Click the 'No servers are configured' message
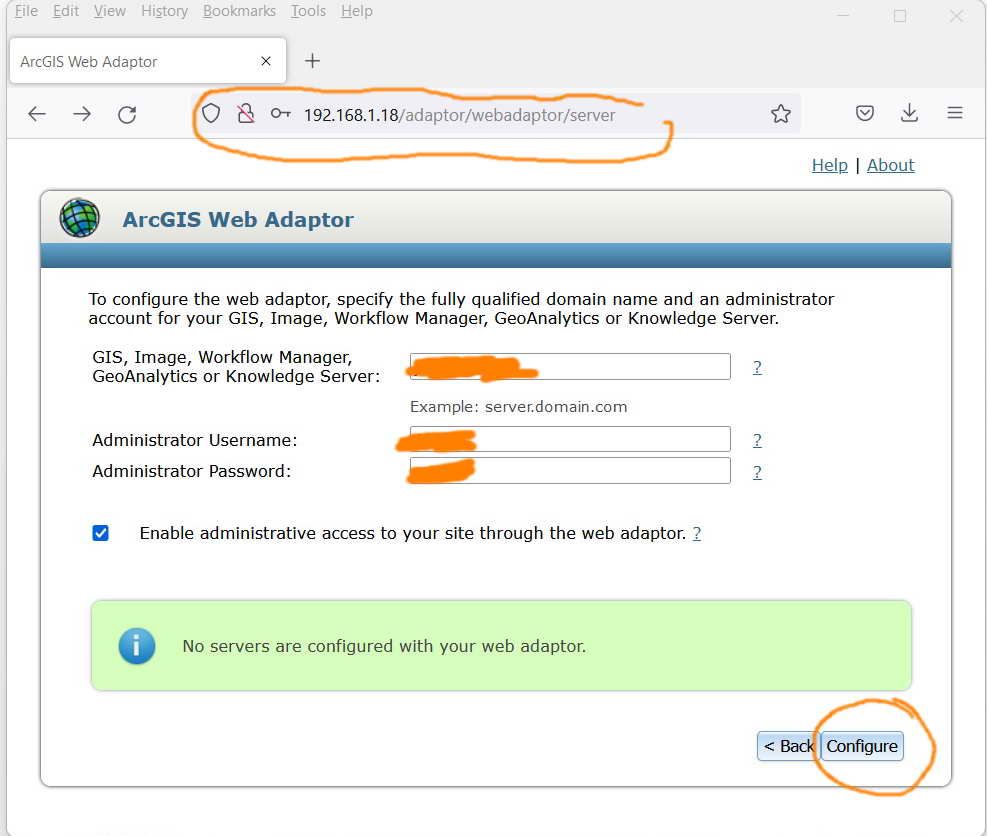The height and width of the screenshot is (836, 987). point(384,646)
